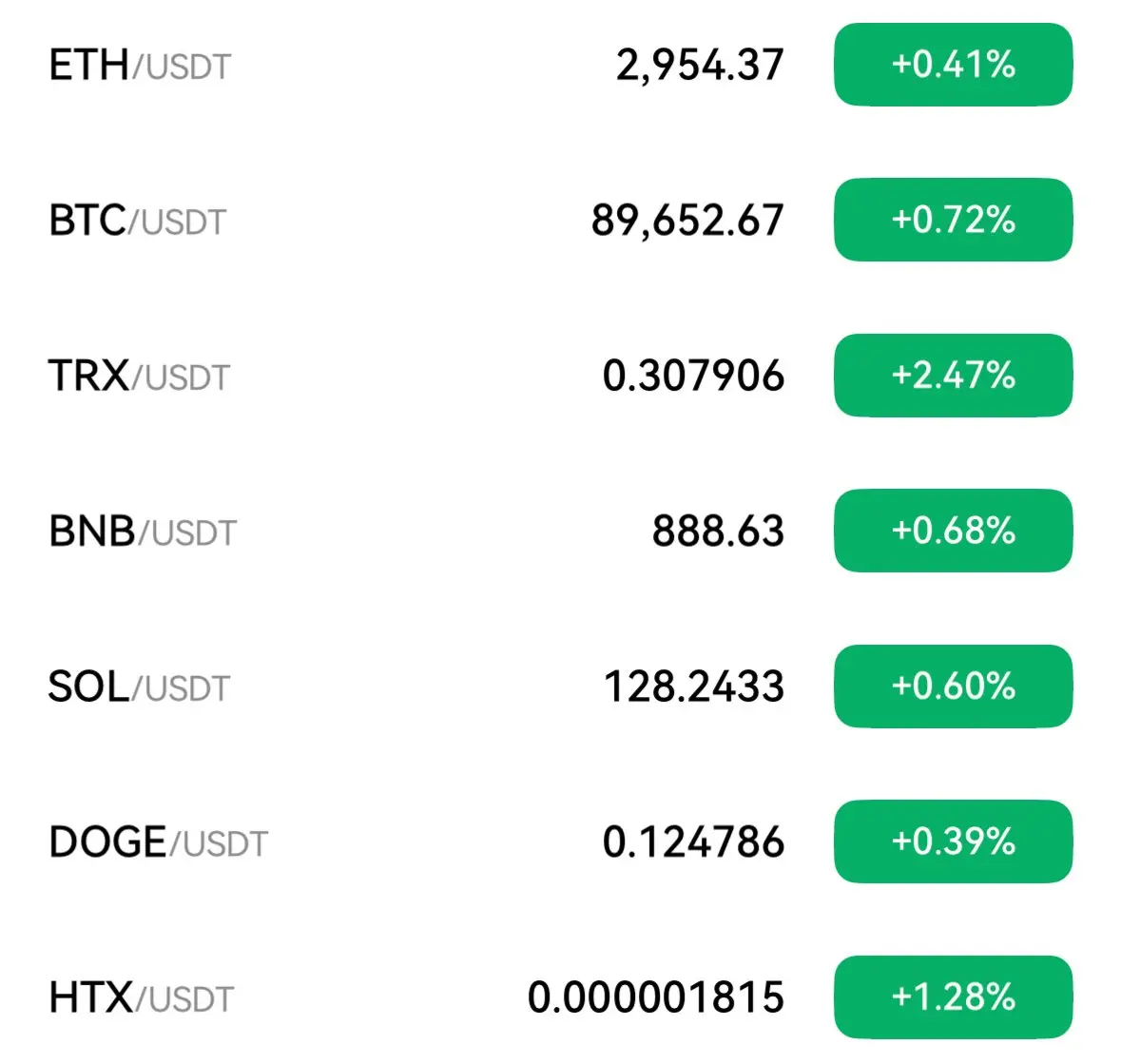Open the BTC/USDT trading pair
1121x1064 pixels.
pyautogui.click(x=137, y=221)
